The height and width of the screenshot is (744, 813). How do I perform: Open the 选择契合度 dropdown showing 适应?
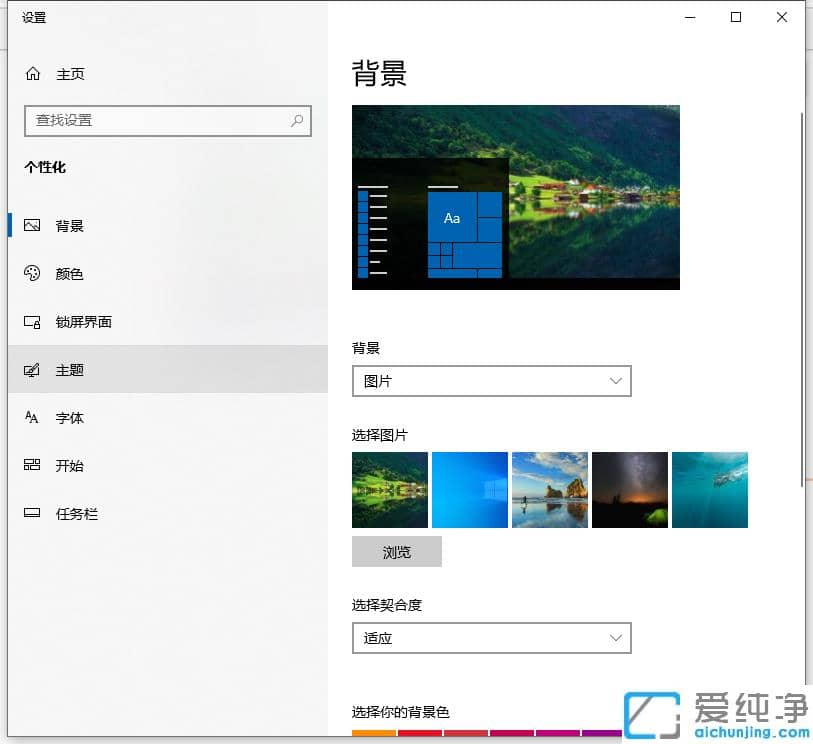(491, 637)
